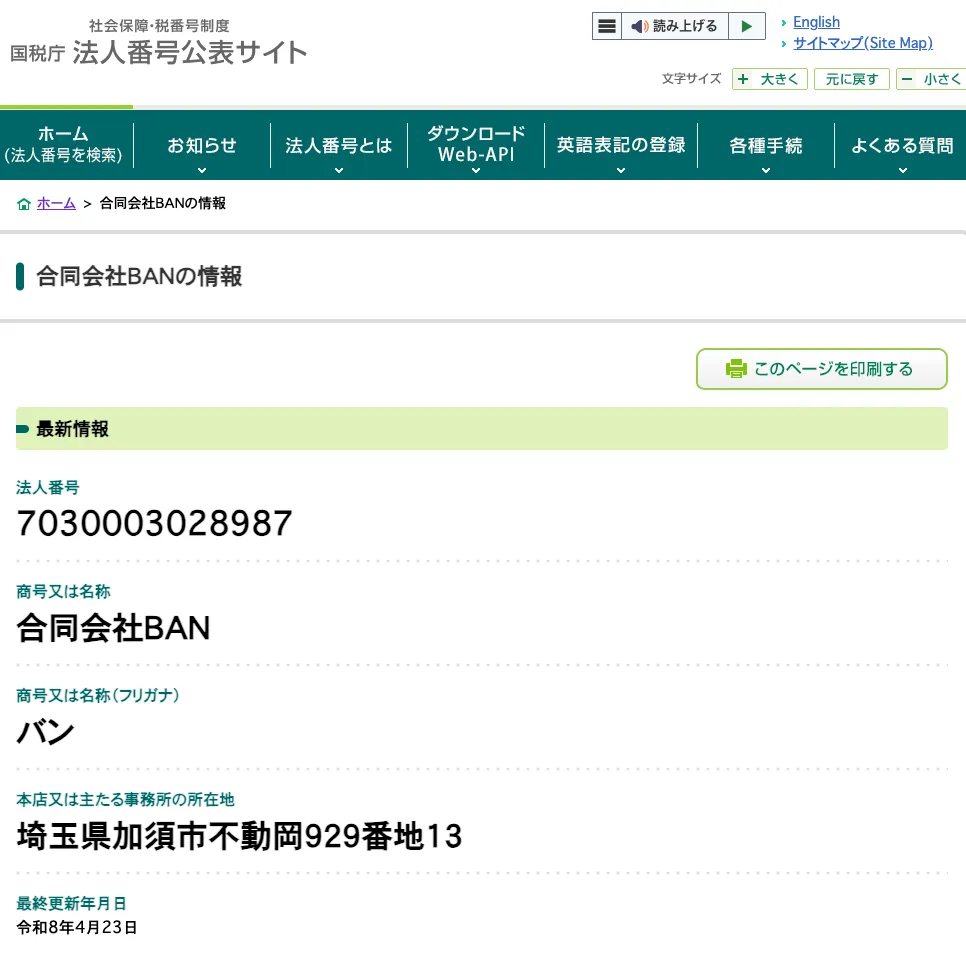Image resolution: width=966 pixels, height=954 pixels.
Task: Click the 最新情報 section header
Action: click(x=482, y=429)
